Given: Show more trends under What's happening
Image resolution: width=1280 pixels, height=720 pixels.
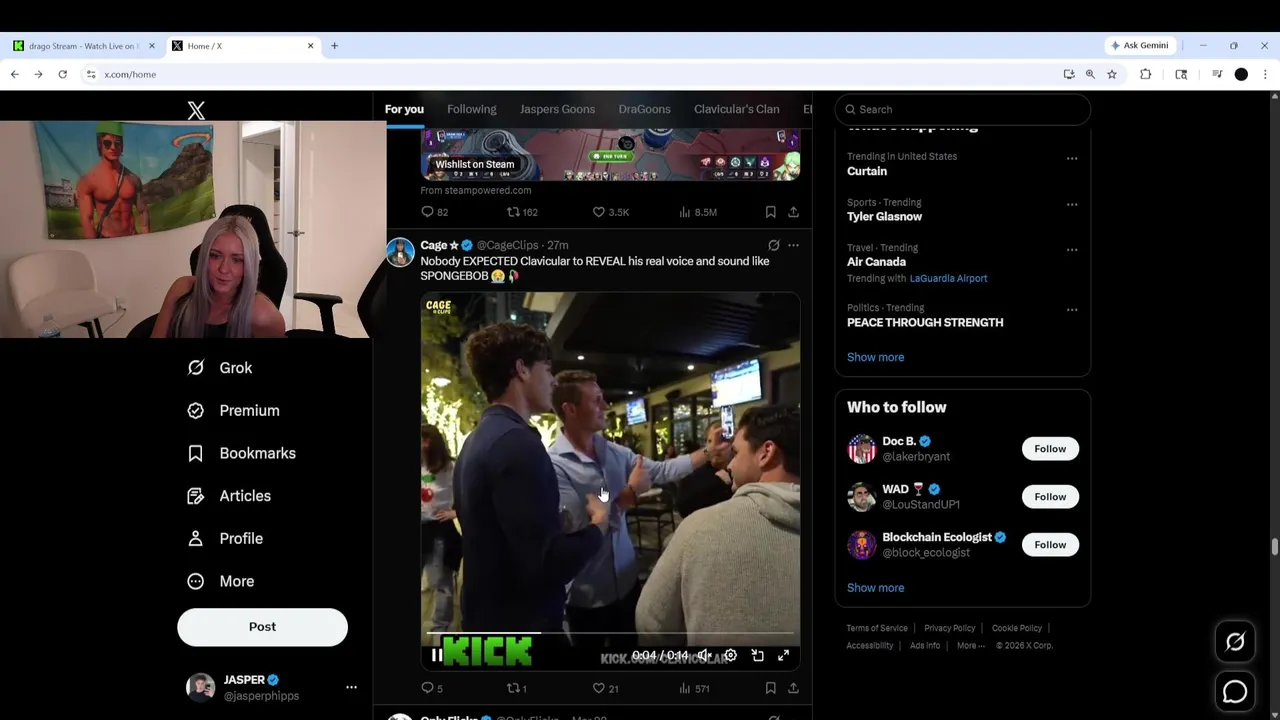Looking at the screenshot, I should point(875,357).
